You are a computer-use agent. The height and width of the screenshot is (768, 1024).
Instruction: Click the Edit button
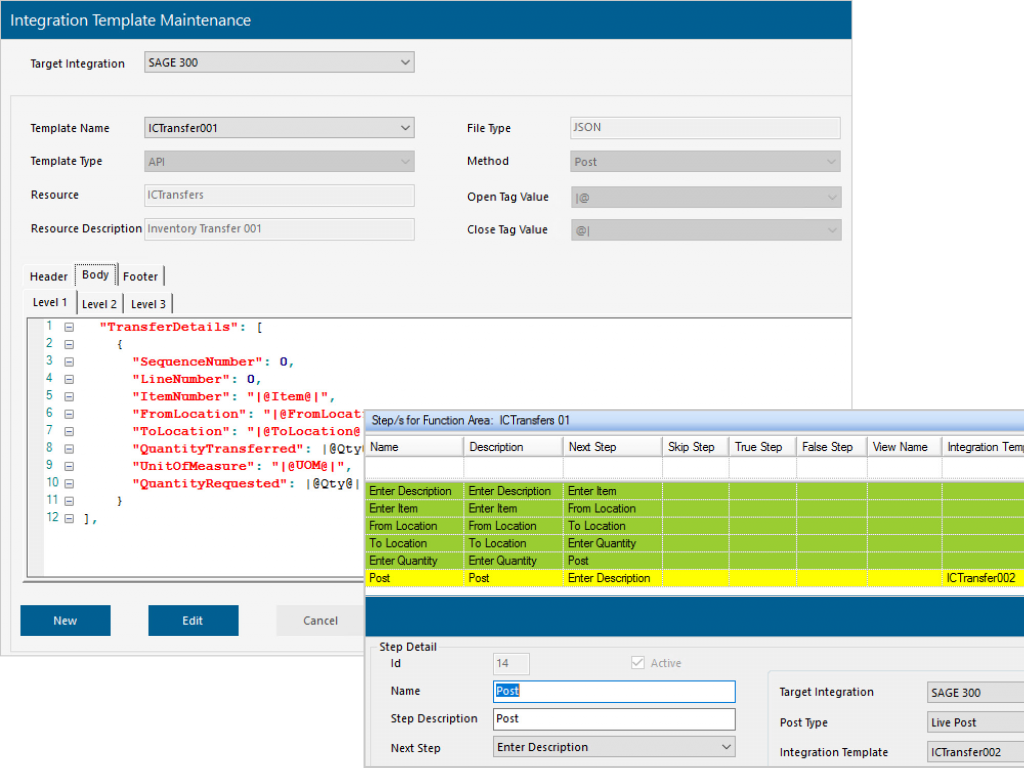click(x=193, y=620)
